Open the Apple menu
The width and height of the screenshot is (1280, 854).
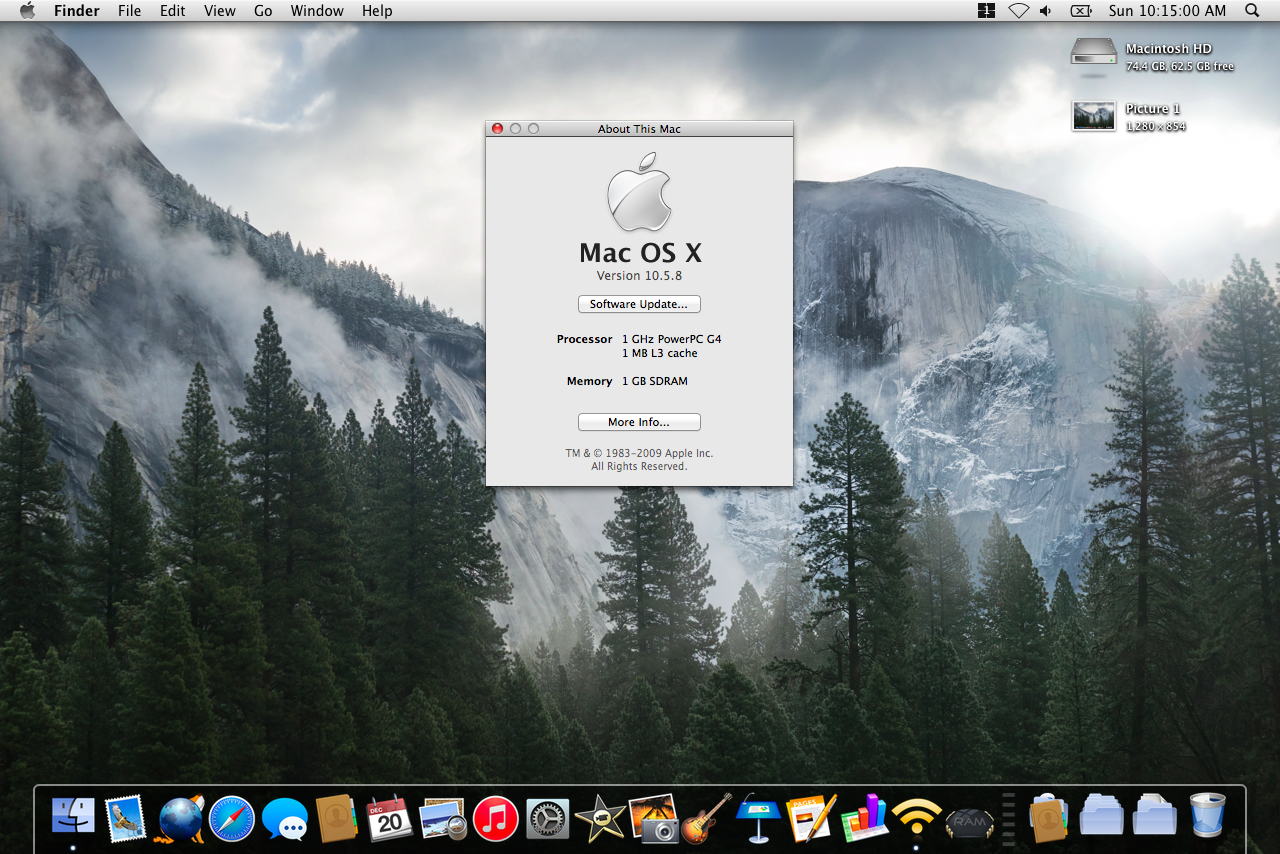(27, 11)
